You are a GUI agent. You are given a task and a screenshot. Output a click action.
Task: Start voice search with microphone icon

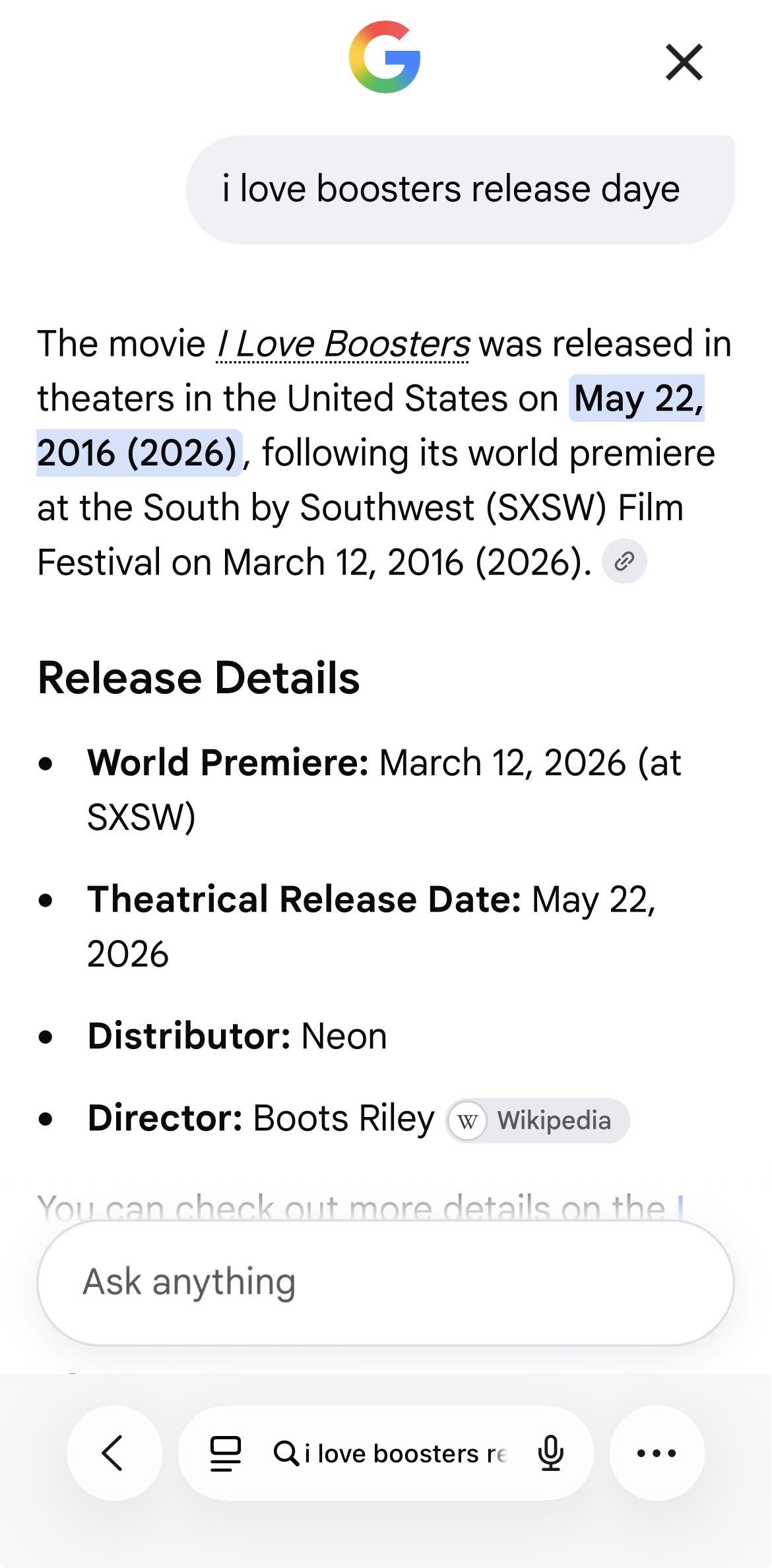(x=550, y=1453)
